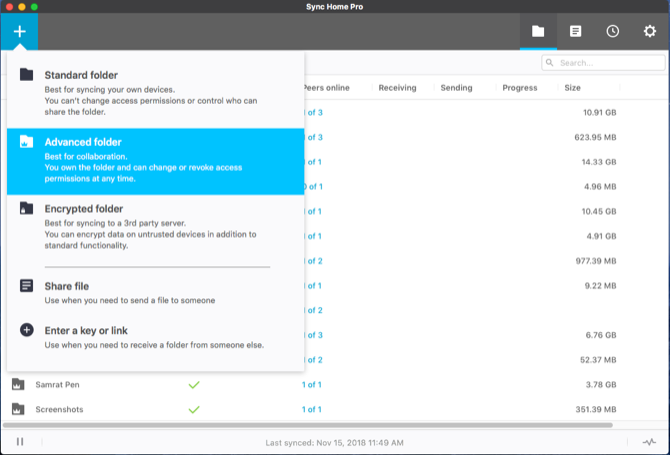Show the network activity pulse icon

[648, 441]
